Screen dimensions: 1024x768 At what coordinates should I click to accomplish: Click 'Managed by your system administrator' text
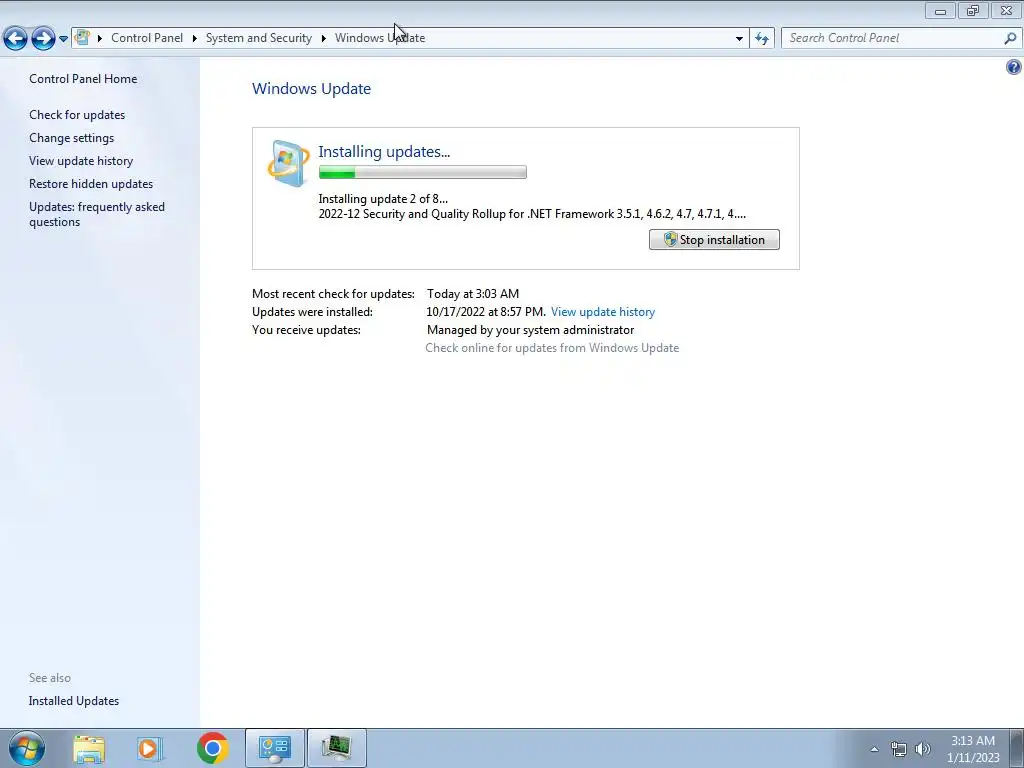coord(530,330)
